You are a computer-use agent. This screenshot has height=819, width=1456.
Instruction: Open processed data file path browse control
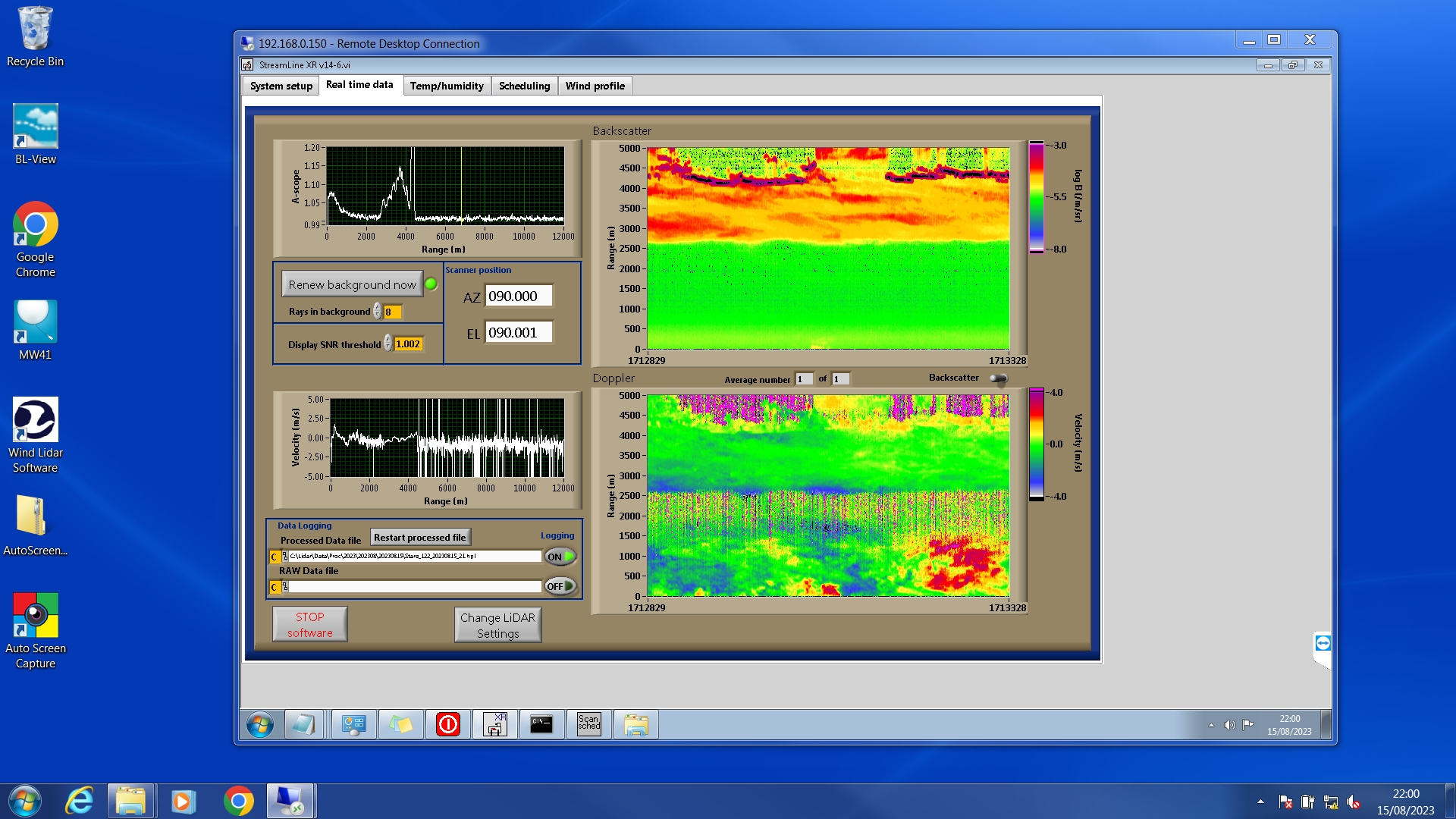tap(285, 557)
